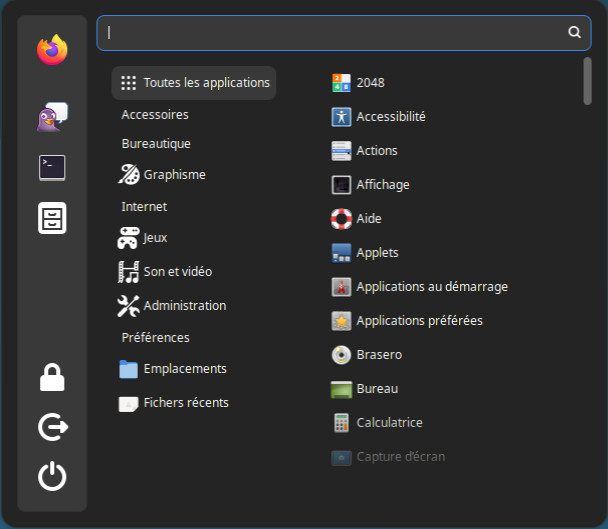The height and width of the screenshot is (529, 608).
Task: Open the Son et vidéo label
Action: coord(178,271)
